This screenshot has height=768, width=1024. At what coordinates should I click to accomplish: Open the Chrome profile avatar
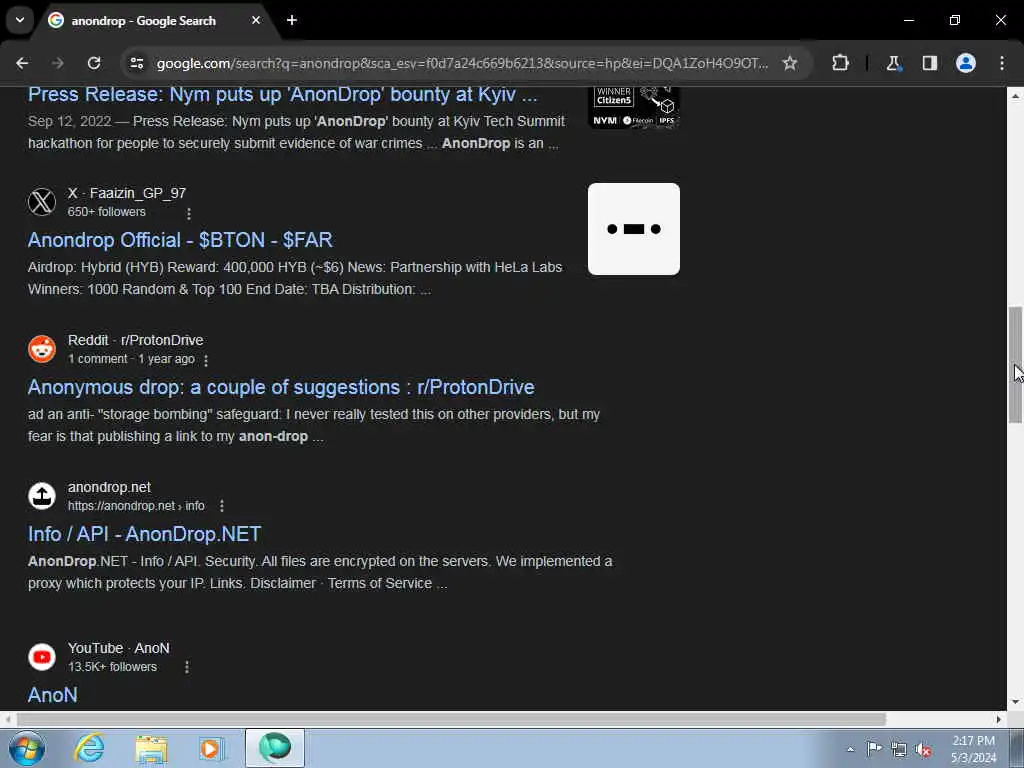[x=966, y=63]
